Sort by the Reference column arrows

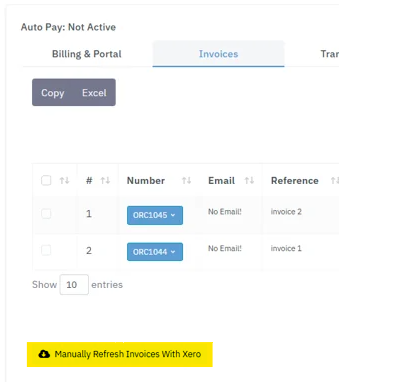(x=335, y=181)
